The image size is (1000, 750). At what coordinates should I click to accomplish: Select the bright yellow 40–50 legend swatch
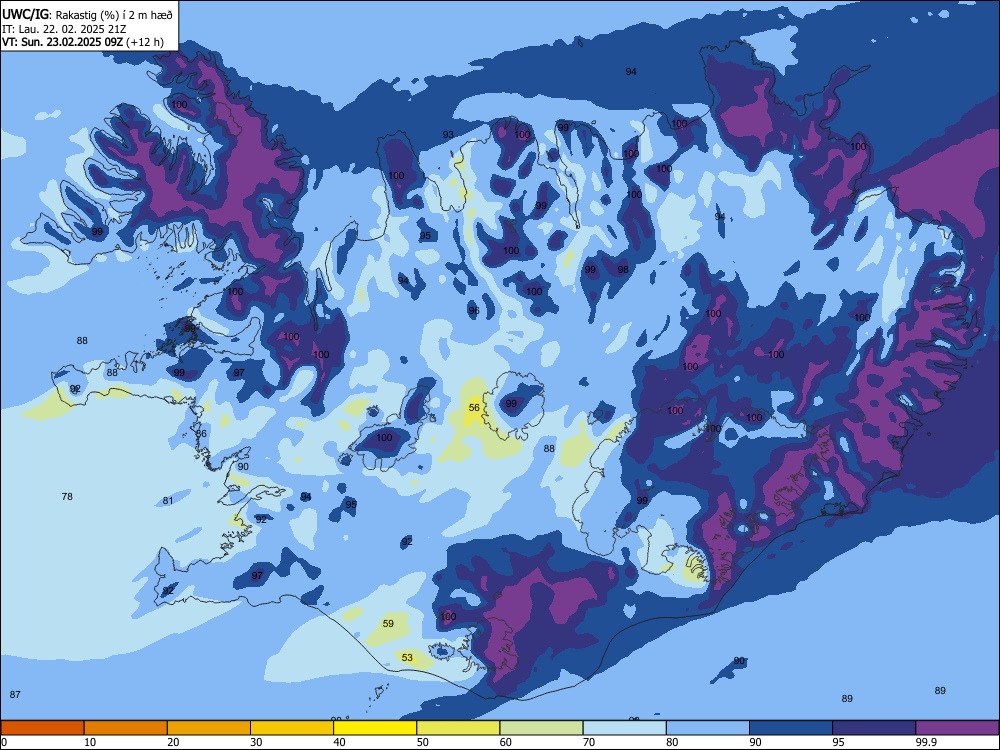point(375,728)
